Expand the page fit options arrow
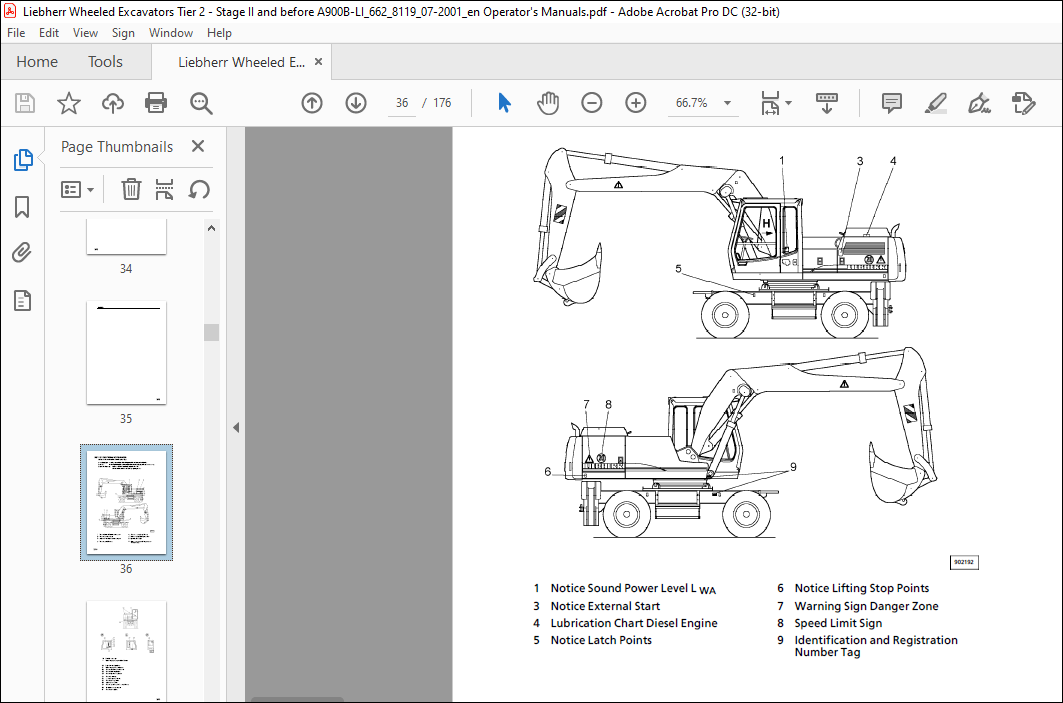Screen dimensions: 1063x703 (788, 103)
